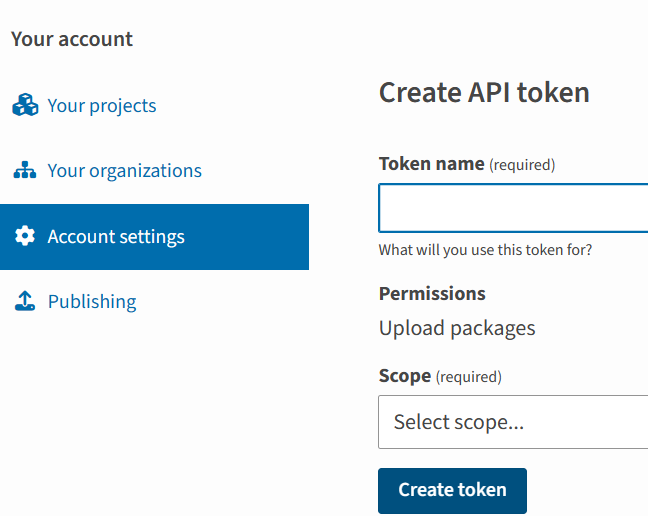The height and width of the screenshot is (516, 648).
Task: Click the (required) note beside Token name
Action: (x=522, y=165)
